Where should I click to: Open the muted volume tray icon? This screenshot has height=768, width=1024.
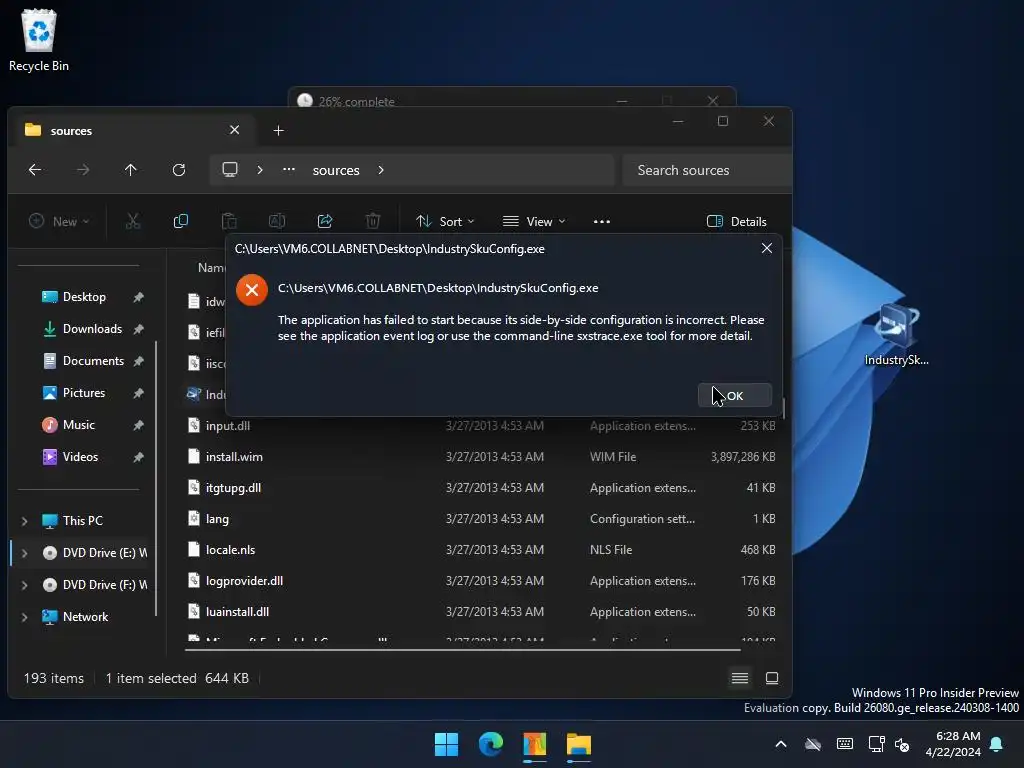tap(903, 744)
